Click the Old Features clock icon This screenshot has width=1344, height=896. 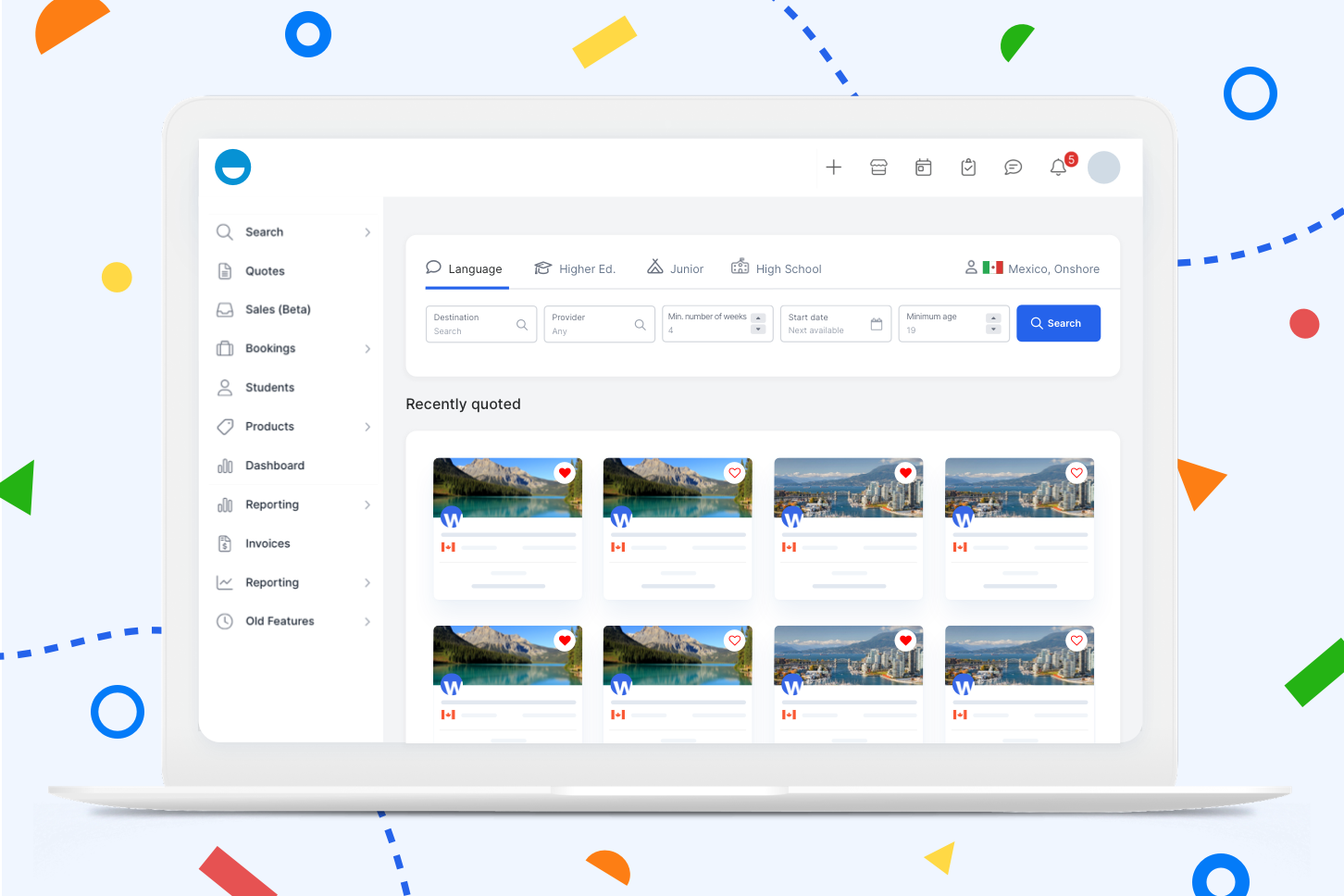225,621
